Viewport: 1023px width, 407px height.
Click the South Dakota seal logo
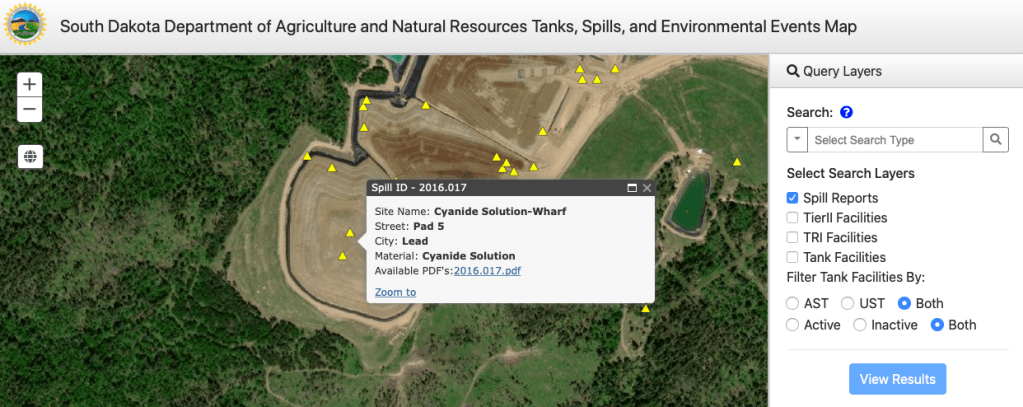tap(26, 26)
